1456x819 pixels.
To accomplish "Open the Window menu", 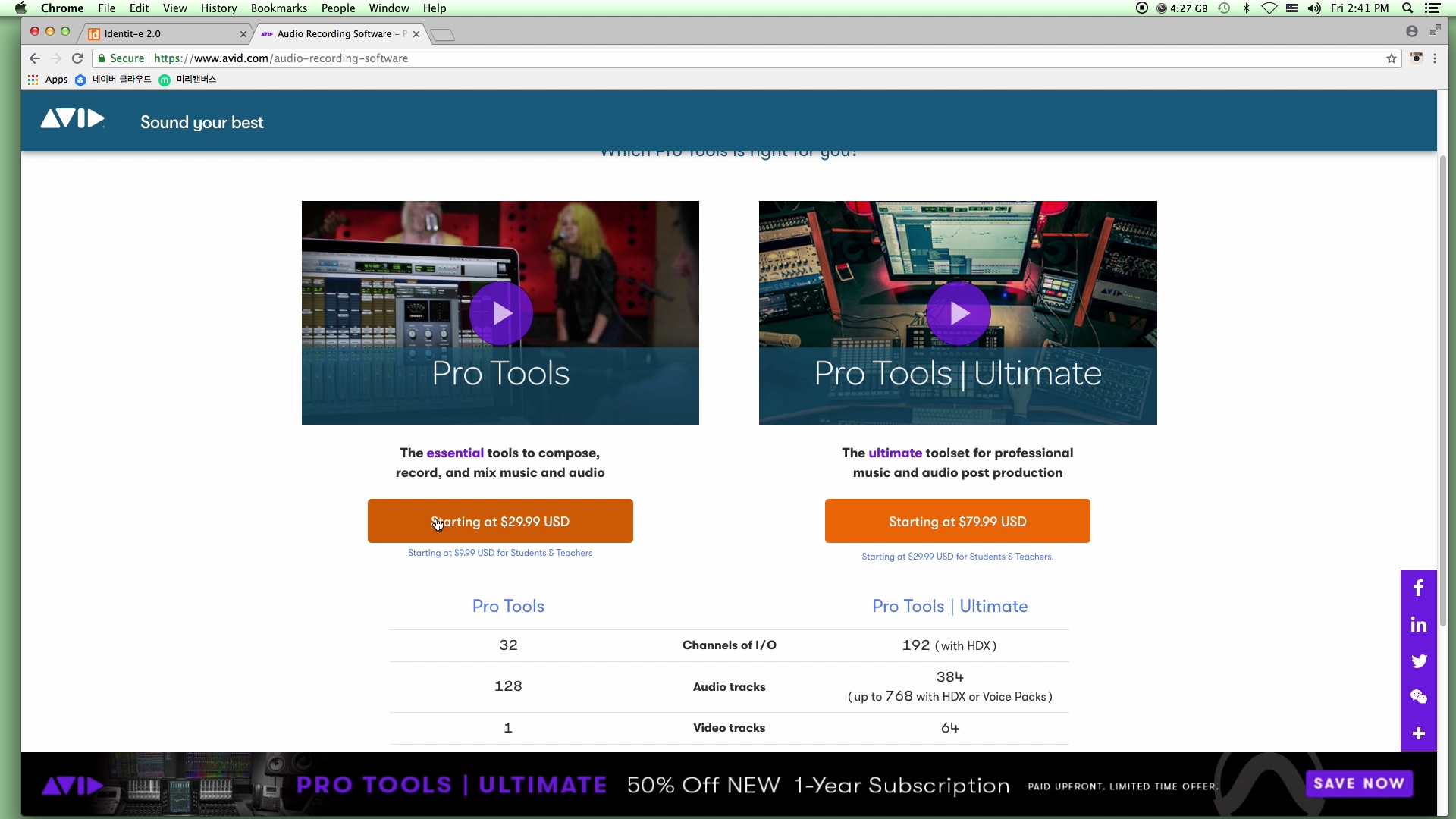I will [389, 8].
